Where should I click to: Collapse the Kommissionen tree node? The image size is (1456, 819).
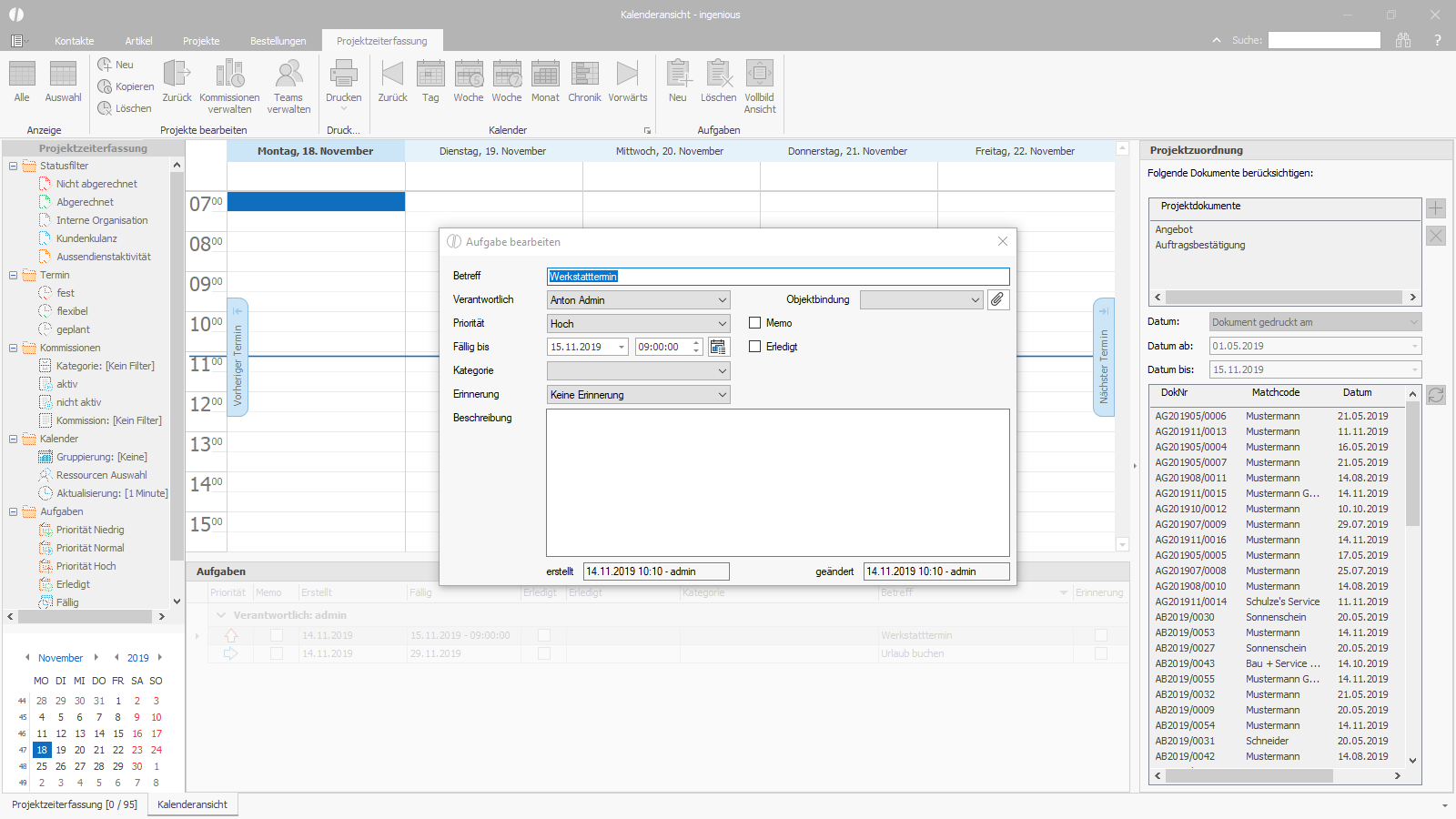click(x=14, y=348)
